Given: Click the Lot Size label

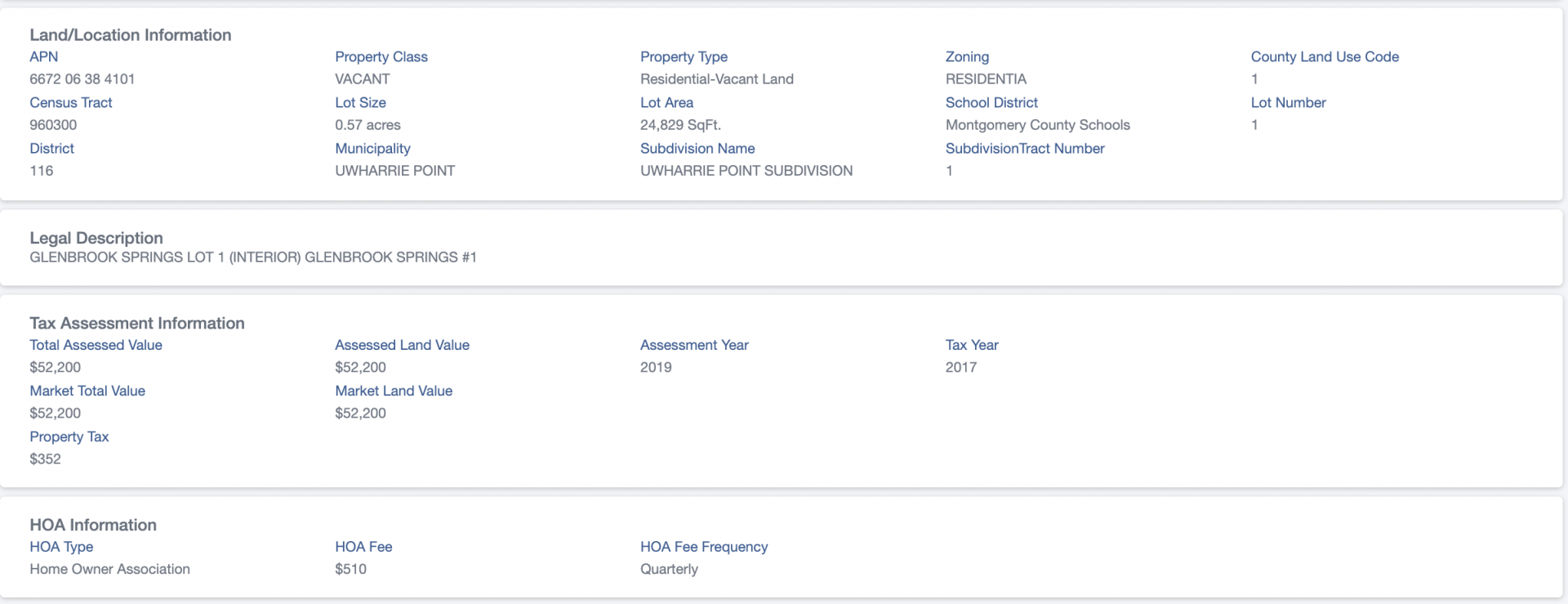Looking at the screenshot, I should point(360,102).
